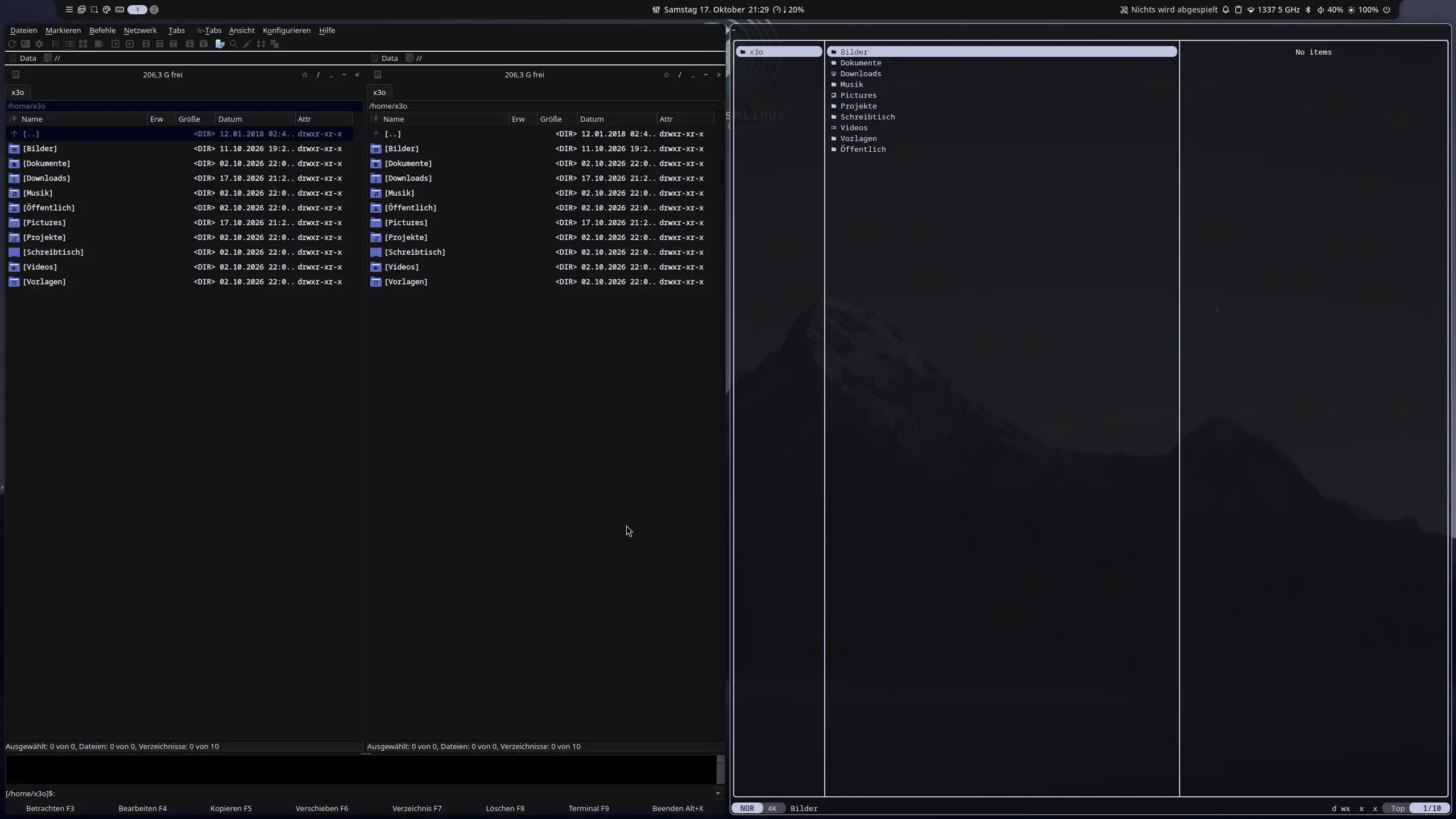The width and height of the screenshot is (1456, 819).
Task: Click the color palette icon in the top bar
Action: [106, 10]
